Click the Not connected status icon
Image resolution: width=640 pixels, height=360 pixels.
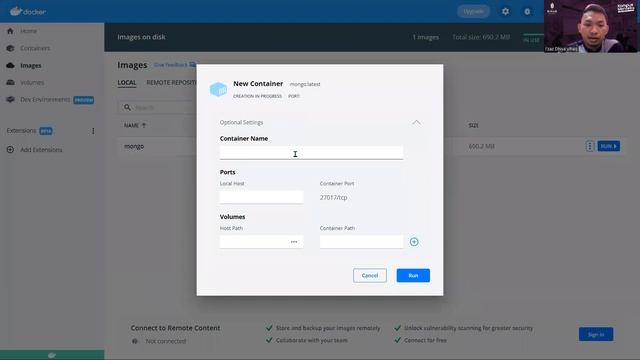[x=135, y=341]
